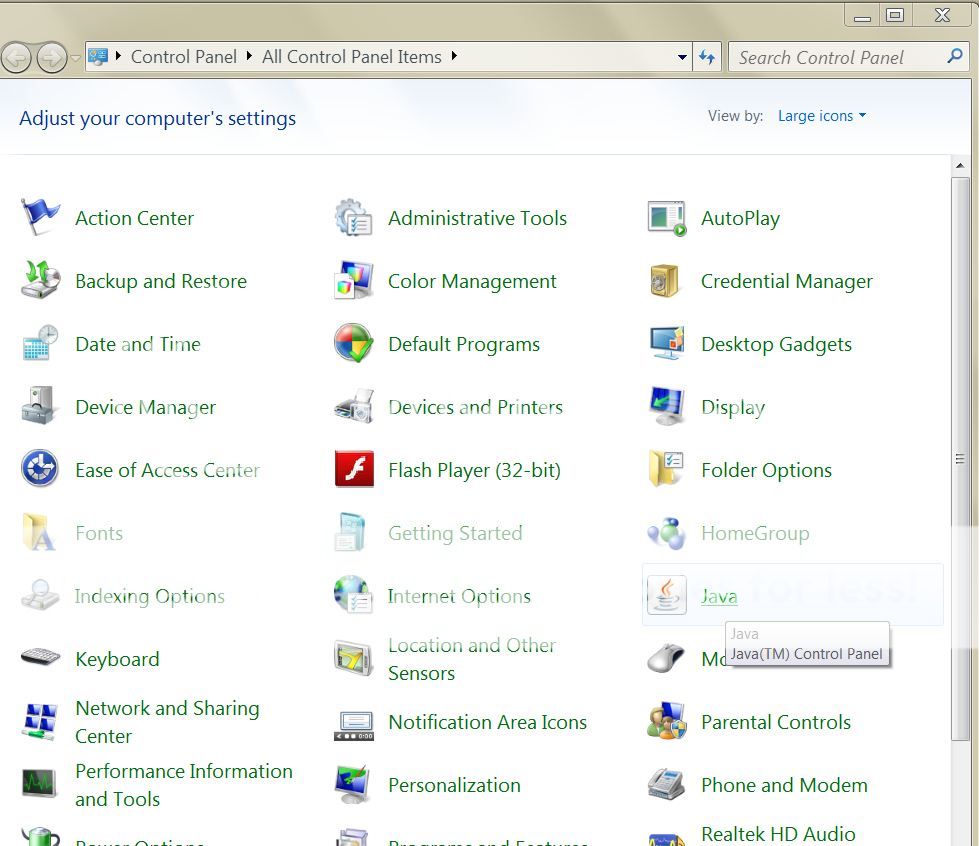979x846 pixels.
Task: Open the Internet Options globe icon
Action: pos(353,594)
